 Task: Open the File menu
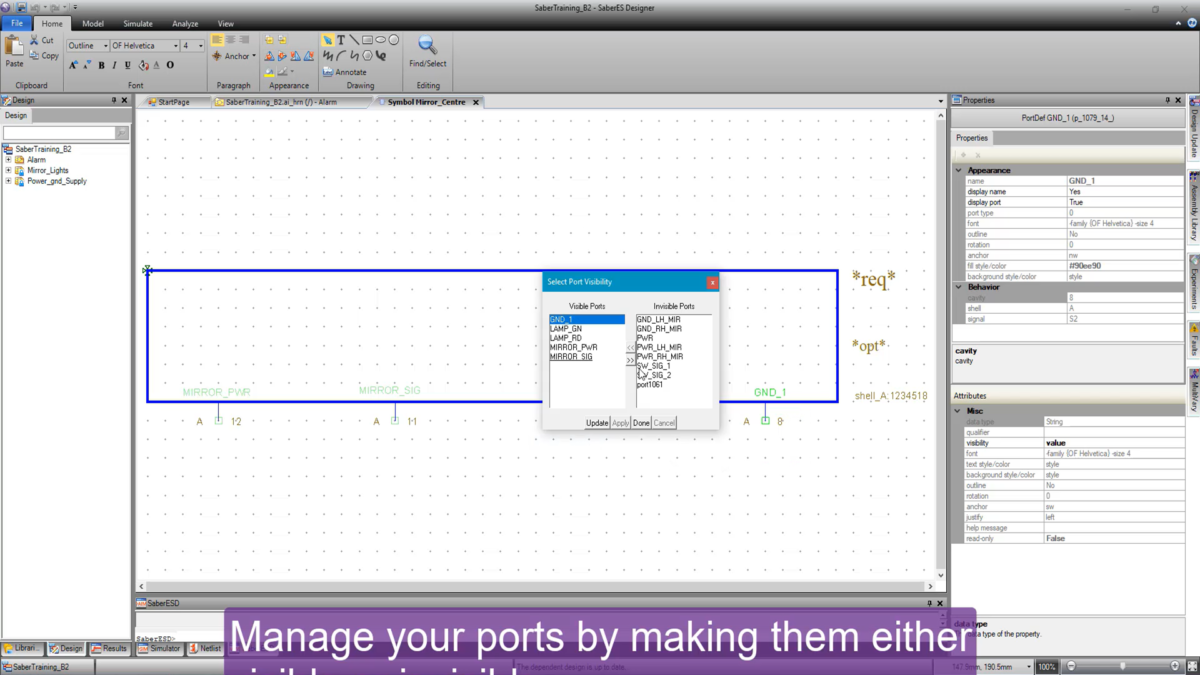click(x=17, y=24)
